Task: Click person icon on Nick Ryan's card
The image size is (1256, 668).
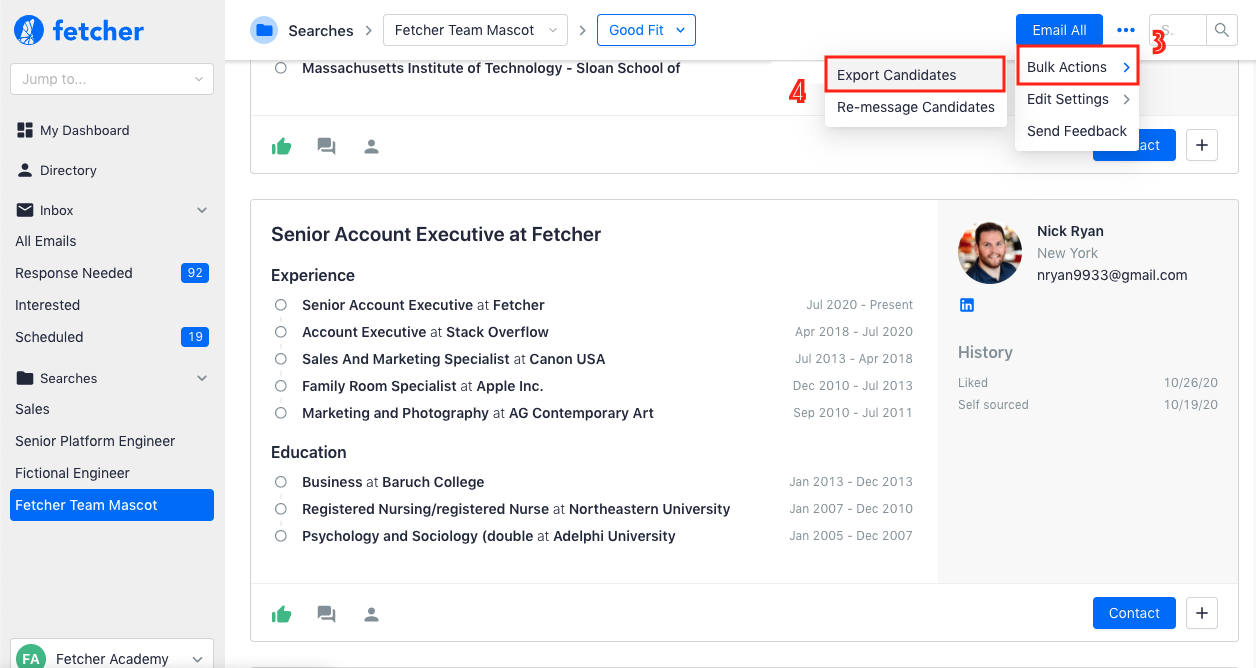Action: 371,614
